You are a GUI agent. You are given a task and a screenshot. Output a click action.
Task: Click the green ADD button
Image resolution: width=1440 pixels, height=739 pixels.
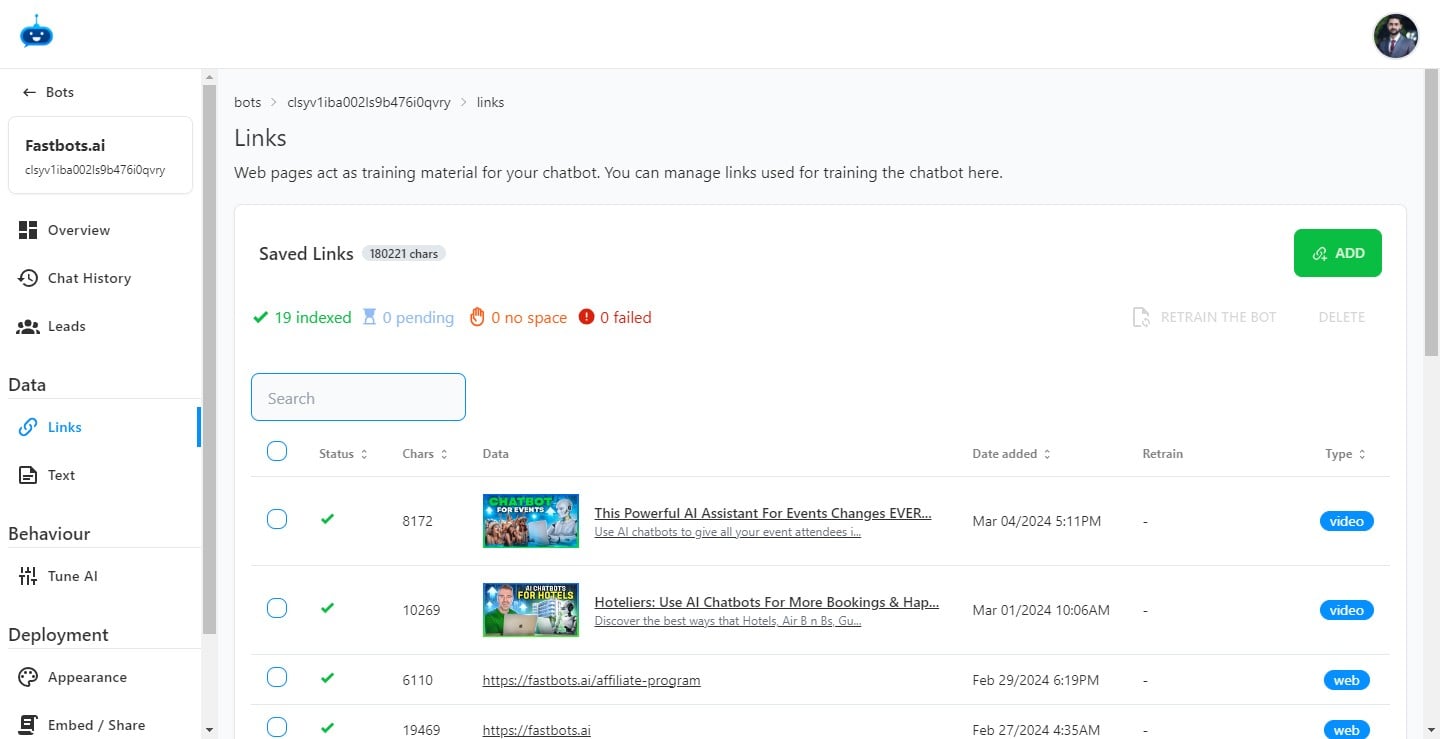point(1337,252)
